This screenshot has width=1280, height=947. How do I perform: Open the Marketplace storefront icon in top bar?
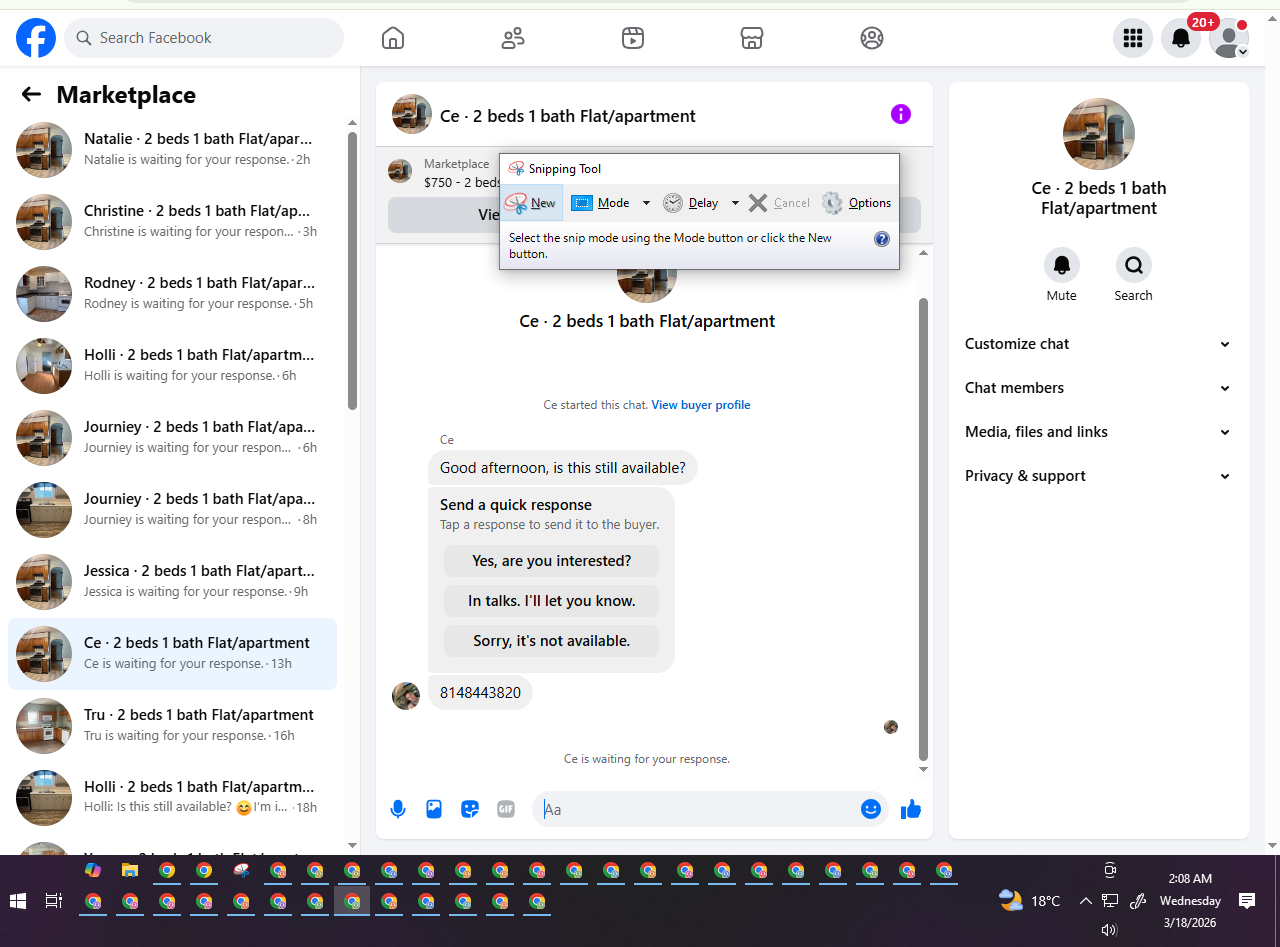pos(752,38)
